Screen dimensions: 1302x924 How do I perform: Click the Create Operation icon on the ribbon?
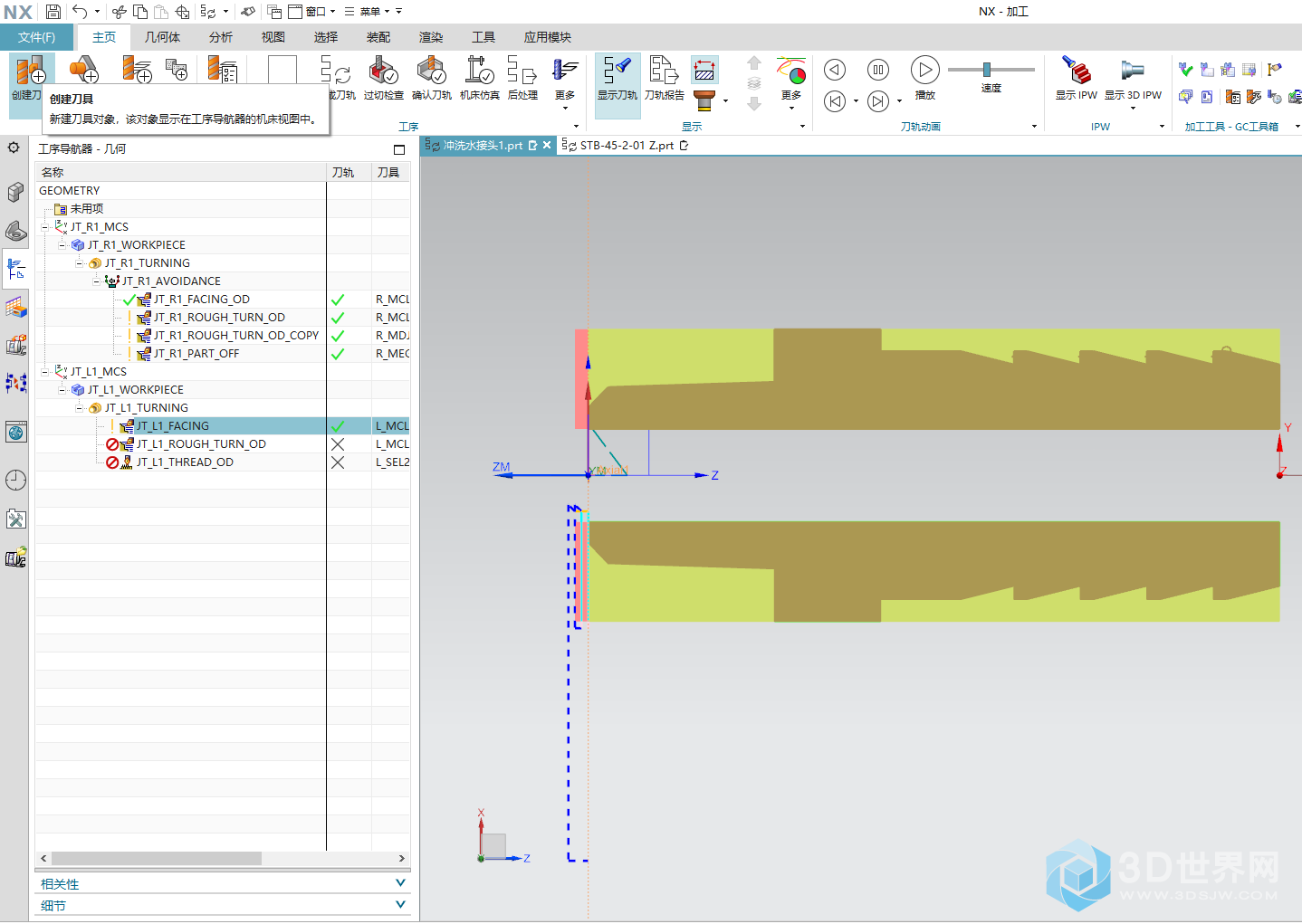click(137, 69)
